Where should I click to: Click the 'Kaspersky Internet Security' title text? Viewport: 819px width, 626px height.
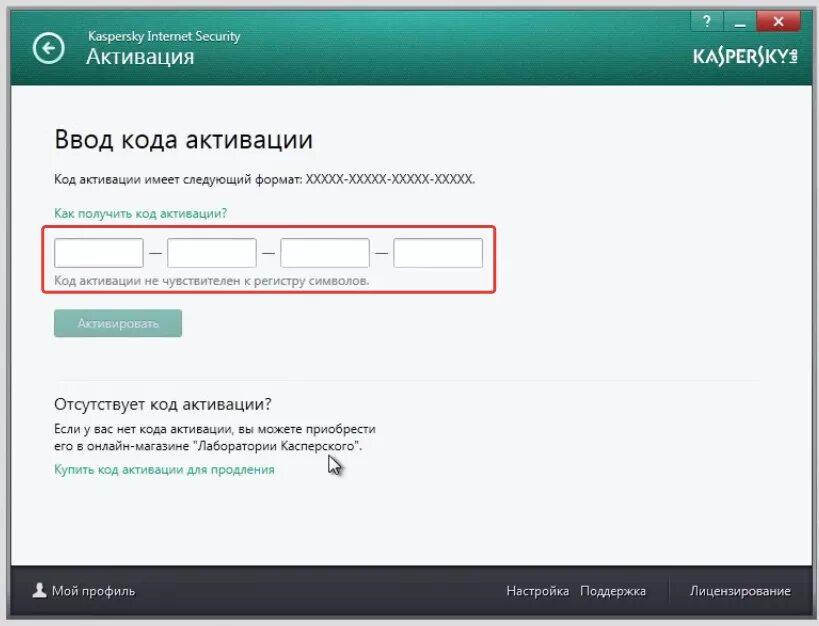pyautogui.click(x=164, y=36)
